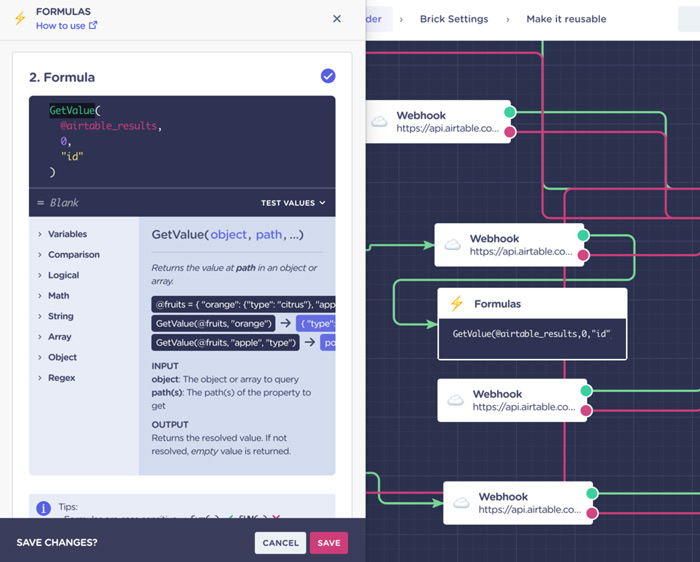700x562 pixels.
Task: Click the cloud icon of the topmost Webhook brick
Action: [x=379, y=121]
